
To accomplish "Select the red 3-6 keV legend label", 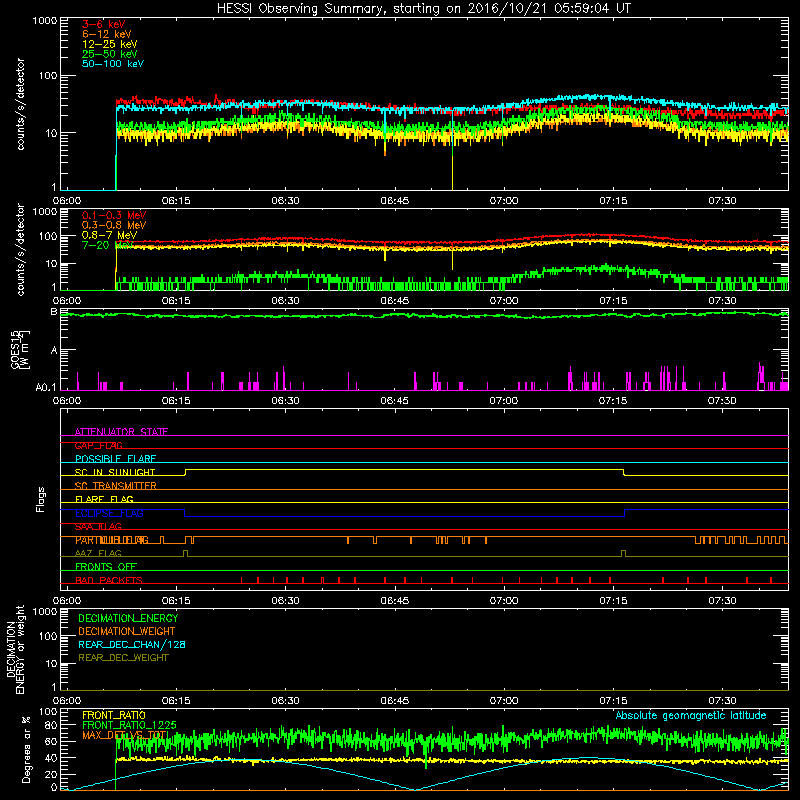I will (x=104, y=24).
